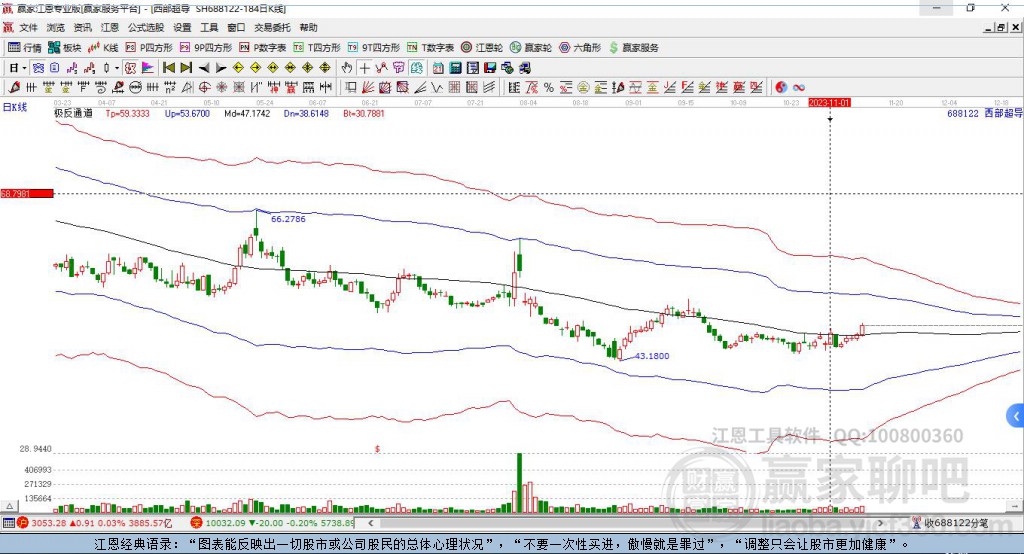This screenshot has height=554, width=1024.
Task: Open the 赢家轮 wheel tool
Action: pyautogui.click(x=531, y=48)
